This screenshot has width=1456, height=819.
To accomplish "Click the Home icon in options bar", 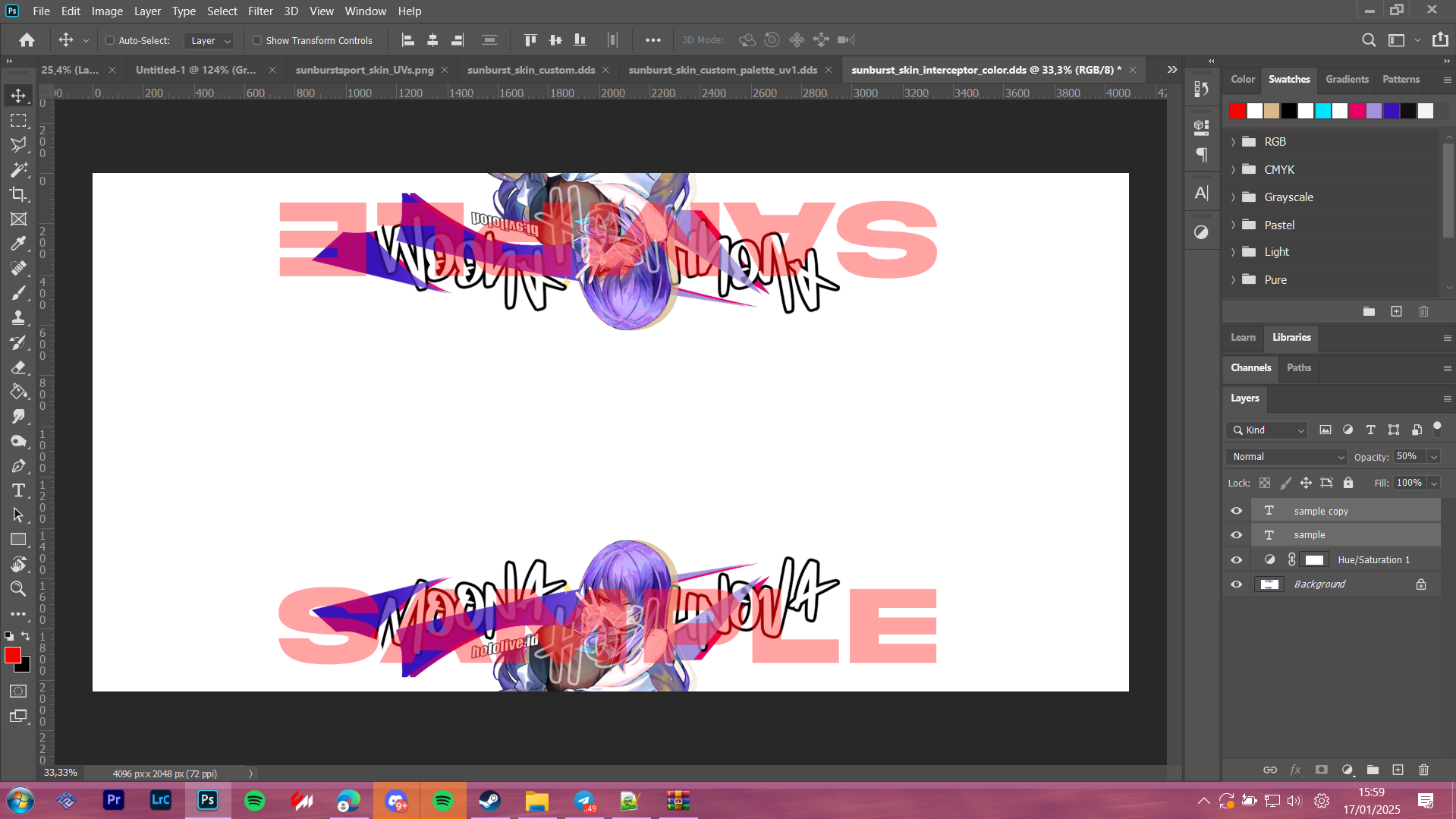I will [27, 40].
